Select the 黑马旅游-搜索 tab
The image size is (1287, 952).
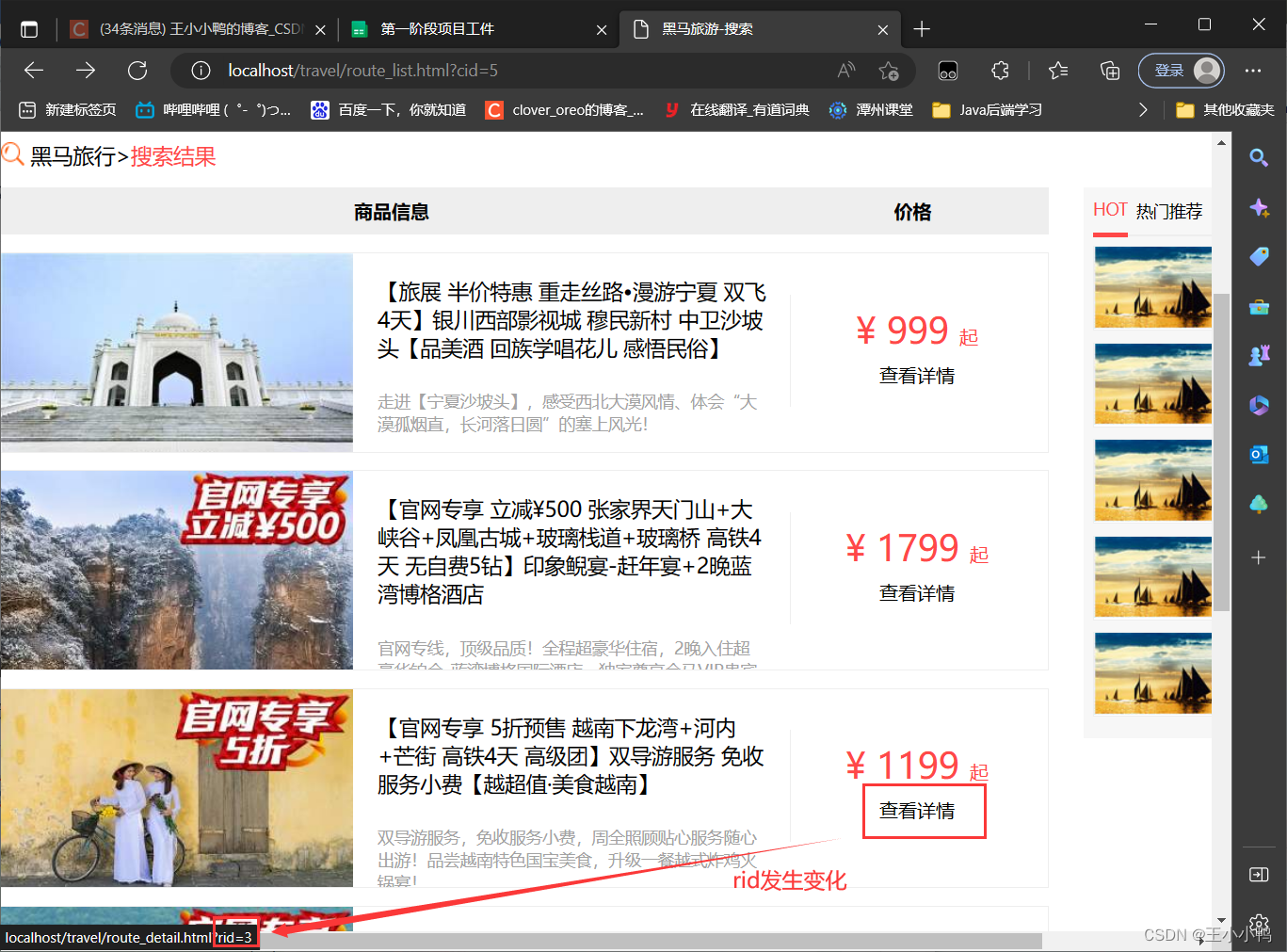[x=758, y=29]
